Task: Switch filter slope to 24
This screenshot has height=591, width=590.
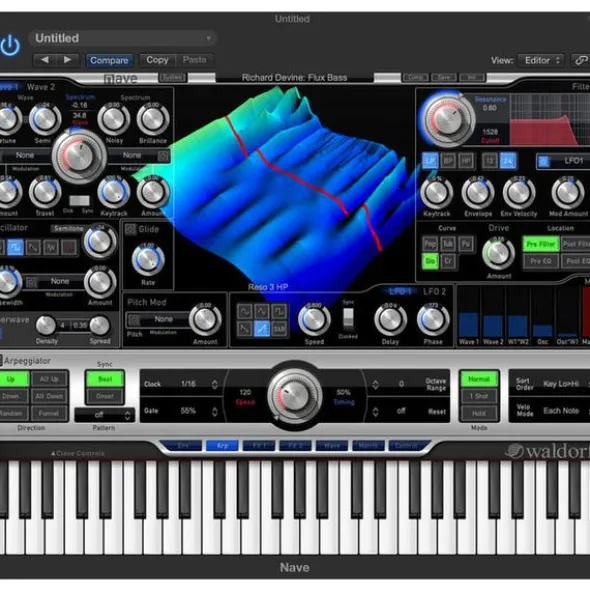Action: 508,161
